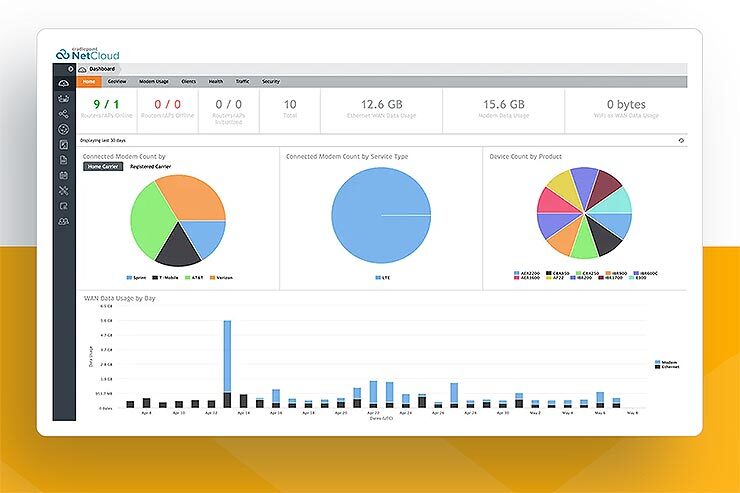740x493 pixels.
Task: Go to the Security tab
Action: 270,81
